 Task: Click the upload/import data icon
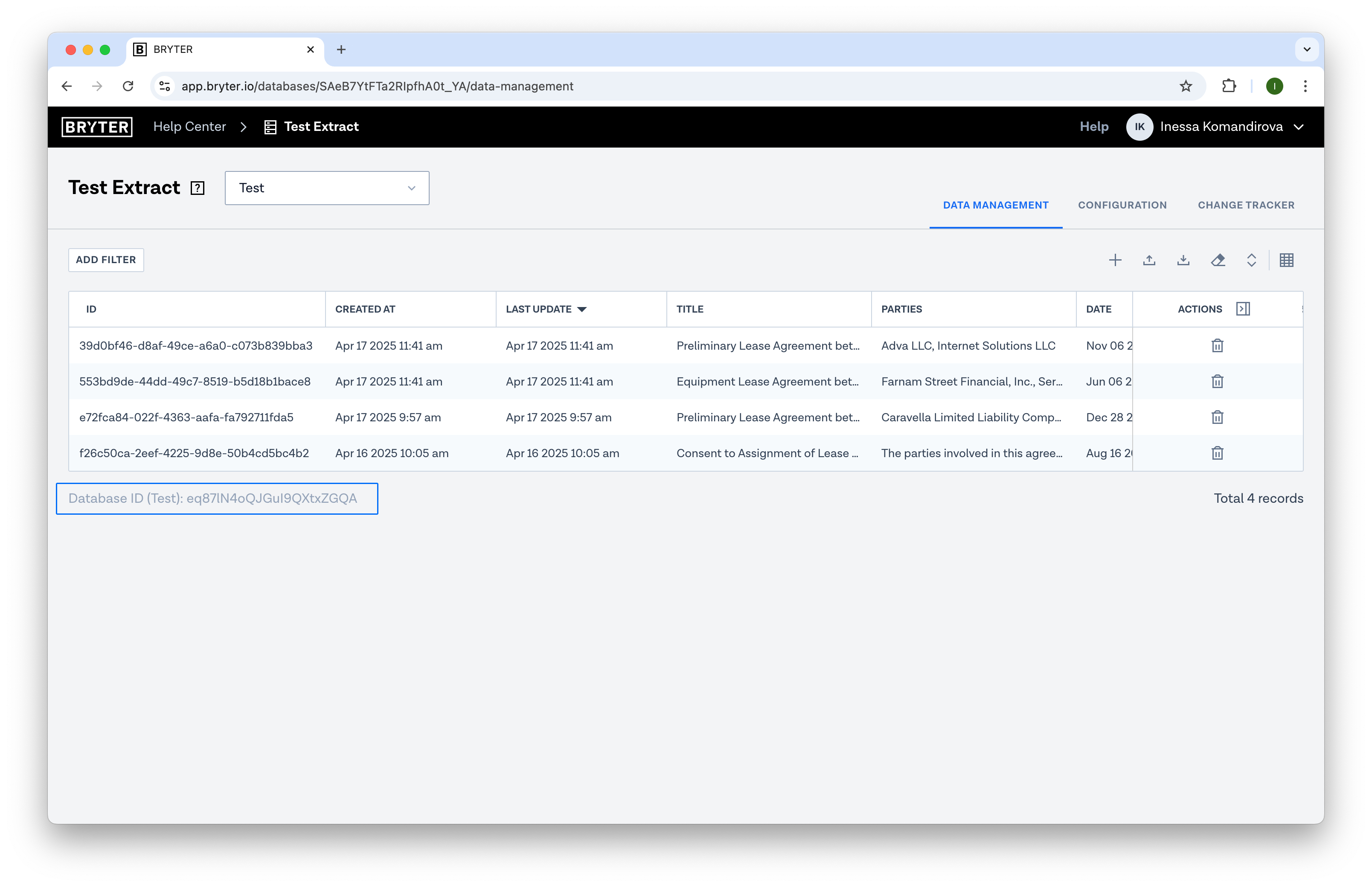pos(1148,260)
